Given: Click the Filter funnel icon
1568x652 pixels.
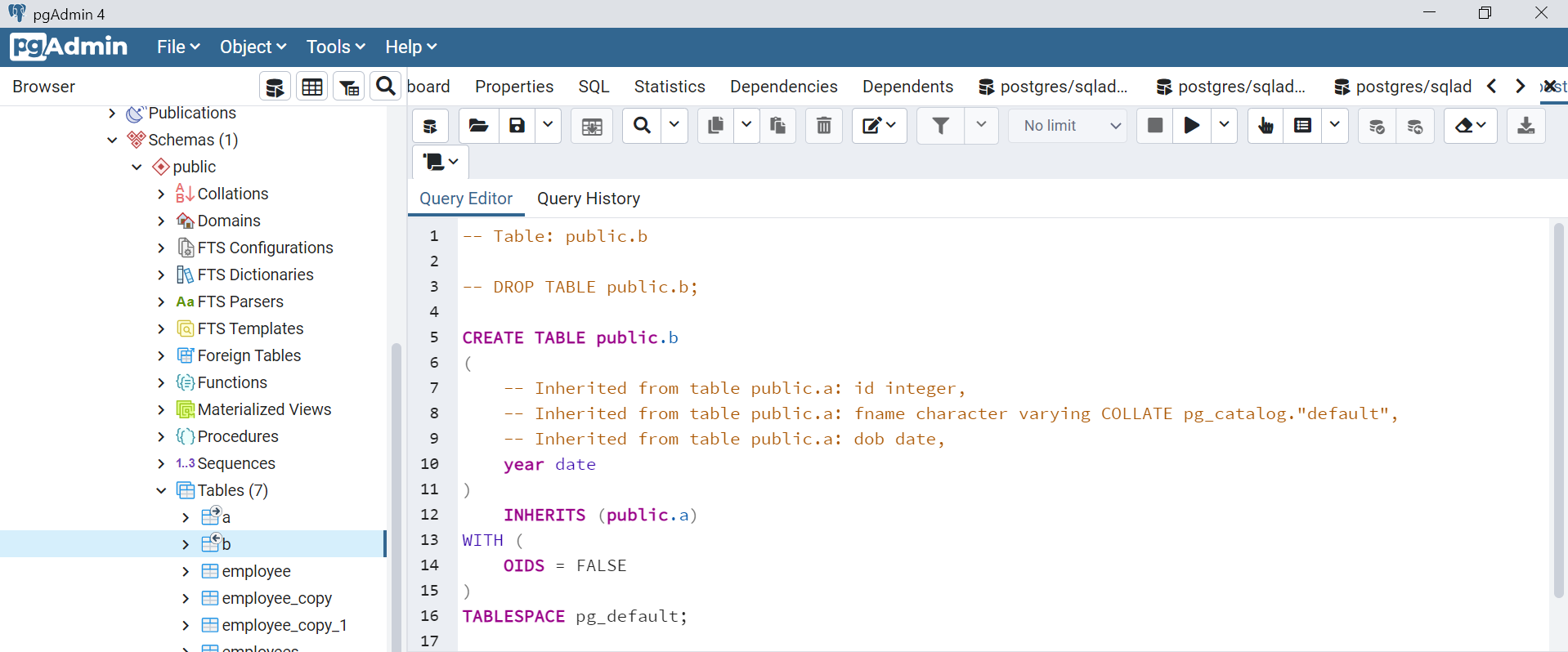Looking at the screenshot, I should click(x=941, y=126).
